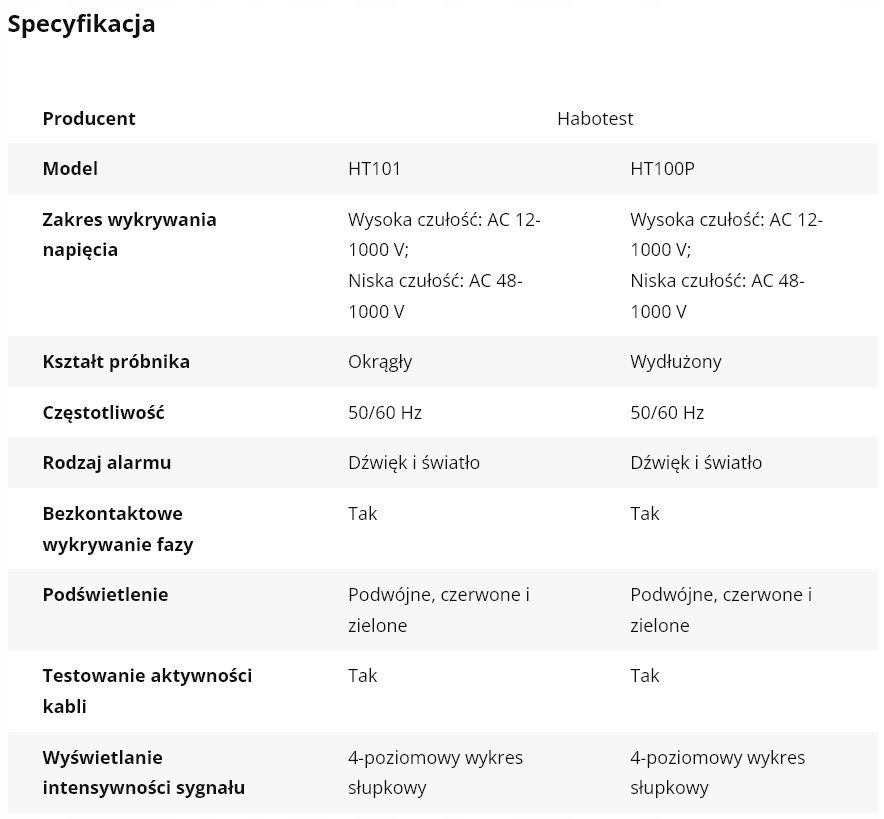This screenshot has height=819, width=884.
Task: Click HT101's 50/60 Hz frequency value
Action: (x=385, y=412)
